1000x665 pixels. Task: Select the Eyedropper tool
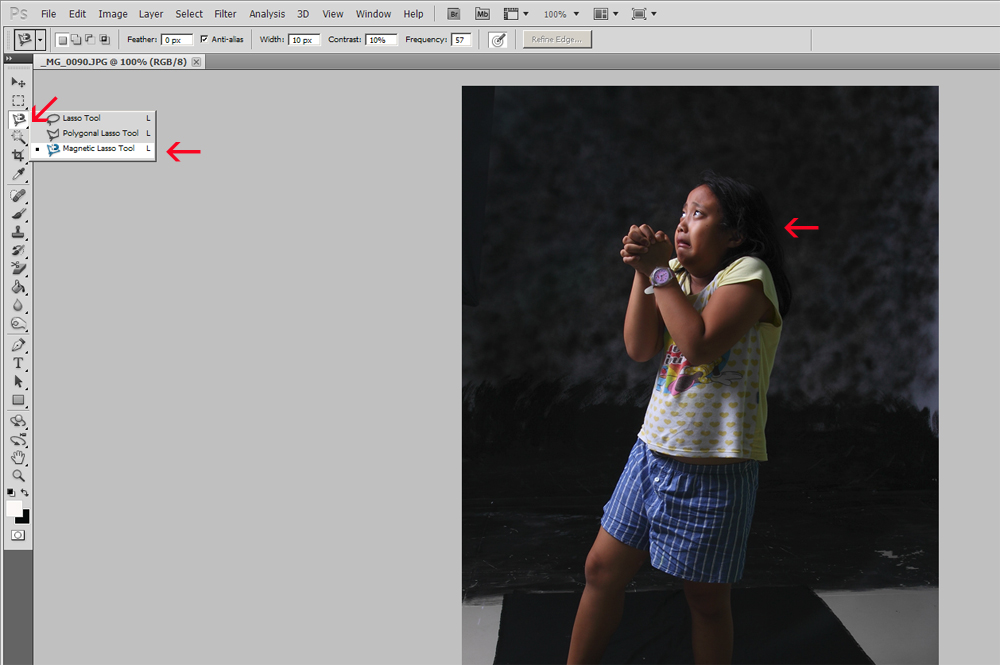click(18, 175)
